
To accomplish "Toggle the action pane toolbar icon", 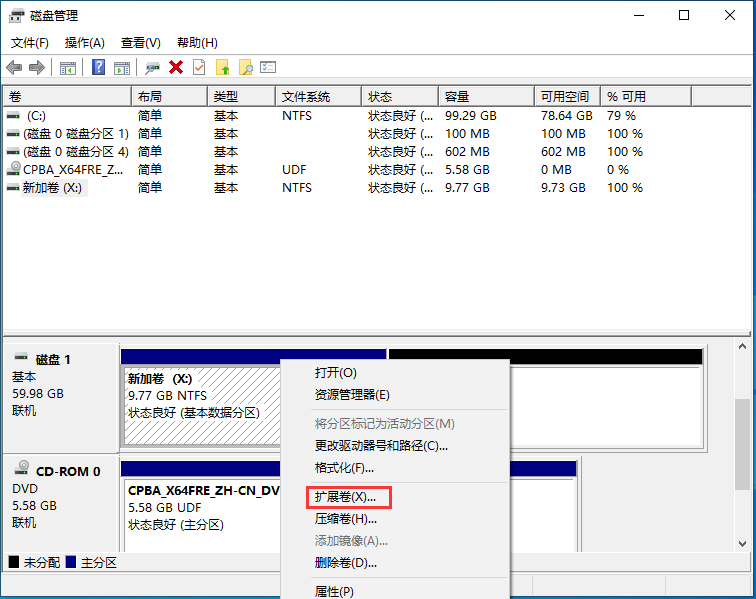I will 122,68.
